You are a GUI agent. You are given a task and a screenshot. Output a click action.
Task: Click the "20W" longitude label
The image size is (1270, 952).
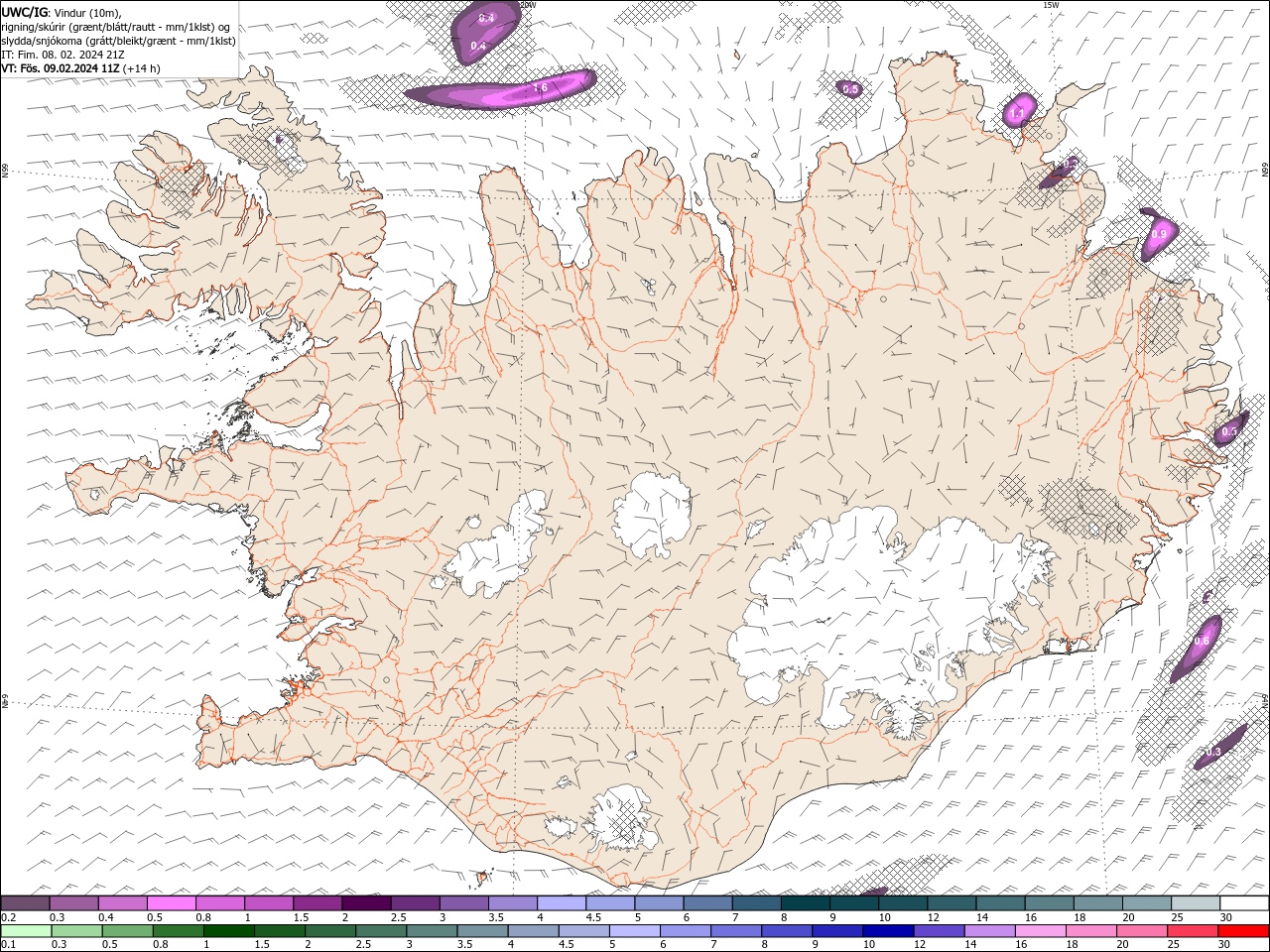pyautogui.click(x=528, y=5)
